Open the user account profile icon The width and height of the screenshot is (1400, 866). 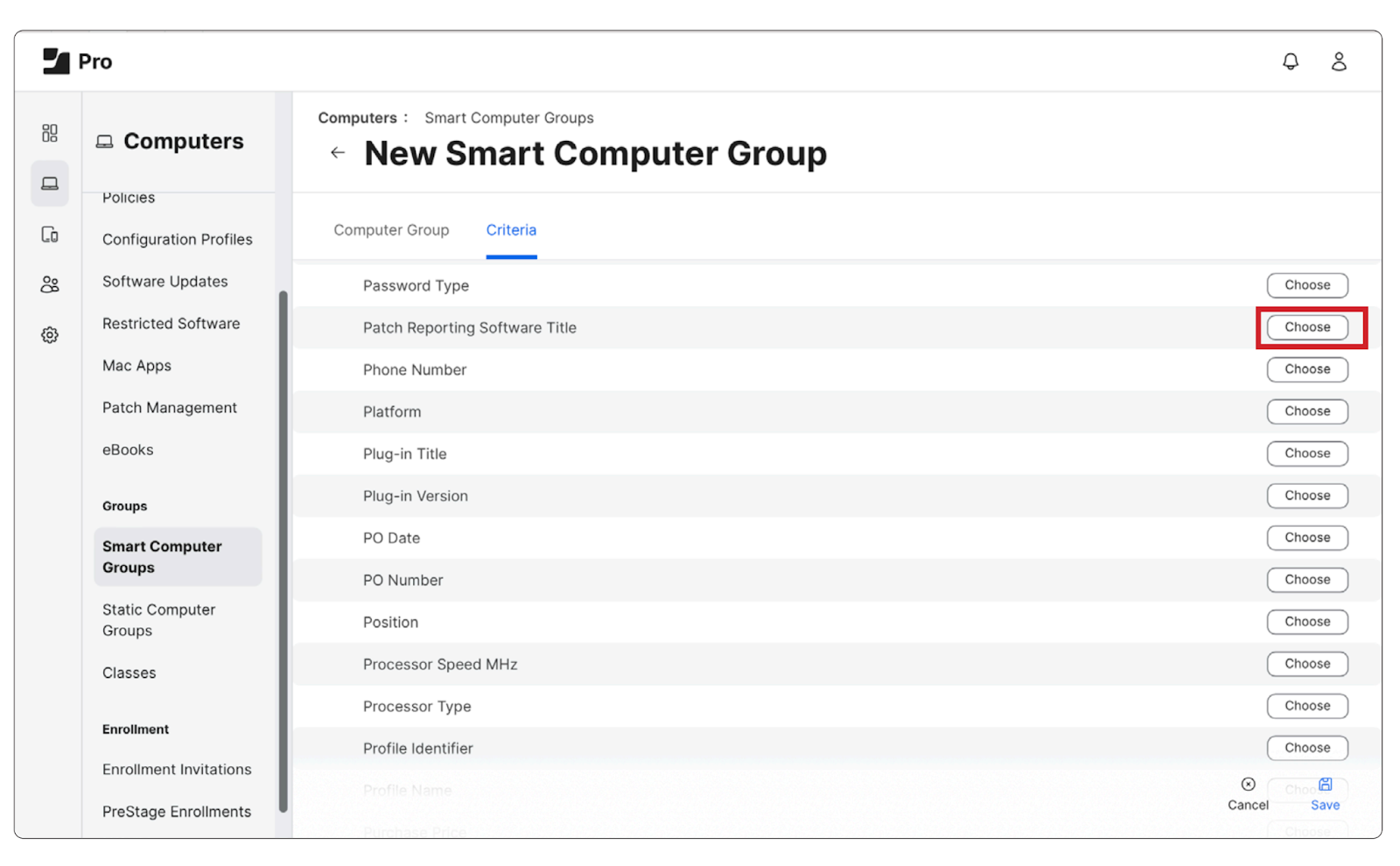(1338, 61)
